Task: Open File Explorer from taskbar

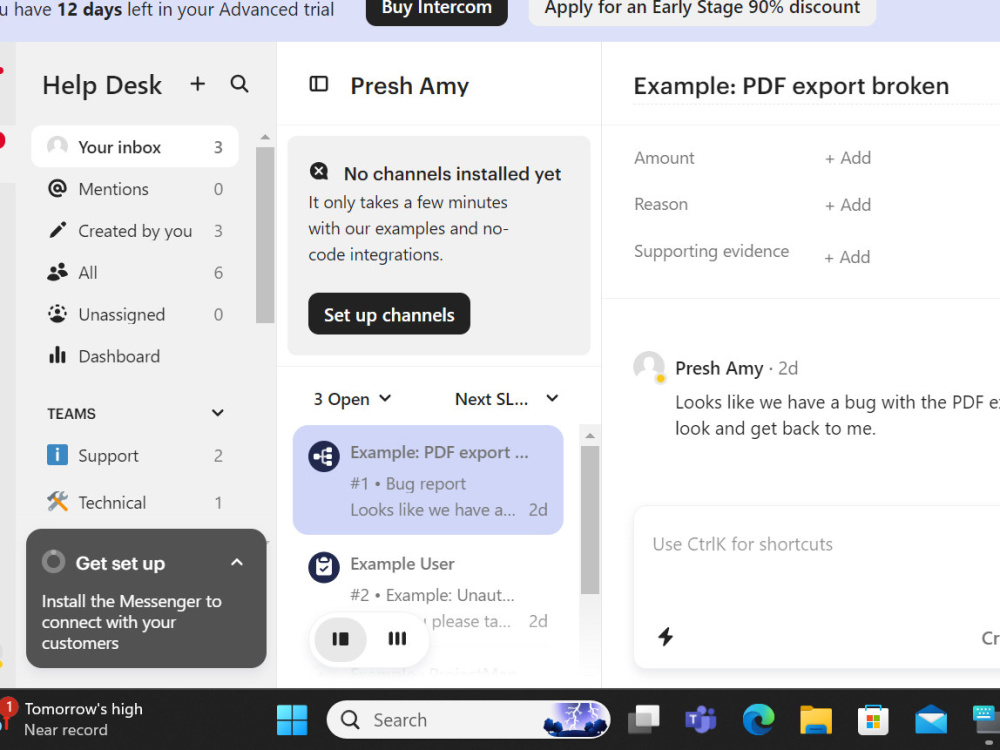Action: tap(816, 720)
